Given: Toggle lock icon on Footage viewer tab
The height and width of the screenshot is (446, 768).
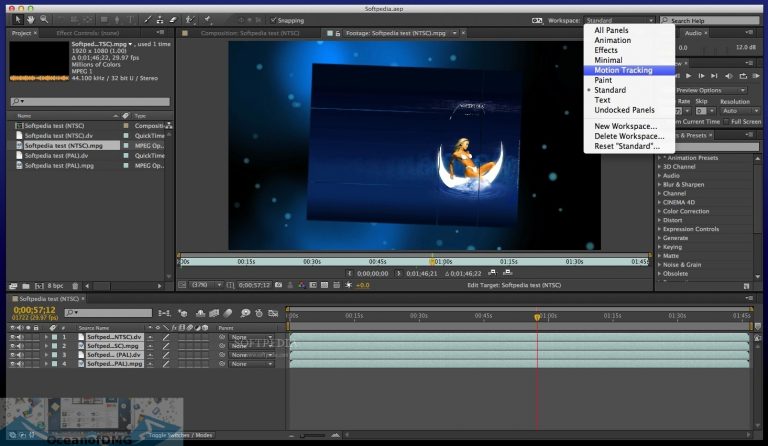Looking at the screenshot, I should tap(337, 33).
